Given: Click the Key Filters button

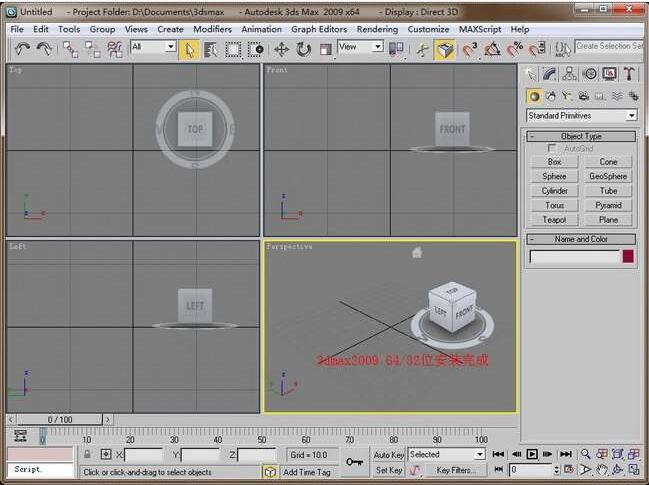Looking at the screenshot, I should point(455,470).
